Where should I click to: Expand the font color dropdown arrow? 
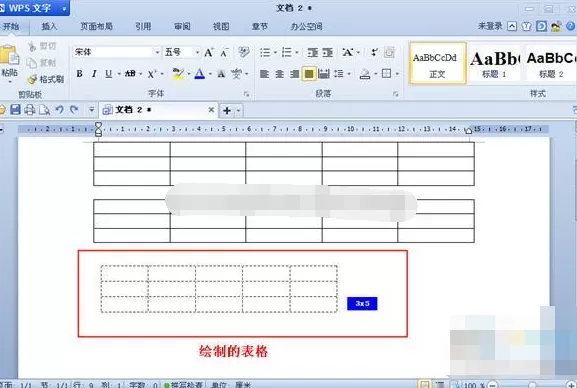pyautogui.click(x=210, y=74)
